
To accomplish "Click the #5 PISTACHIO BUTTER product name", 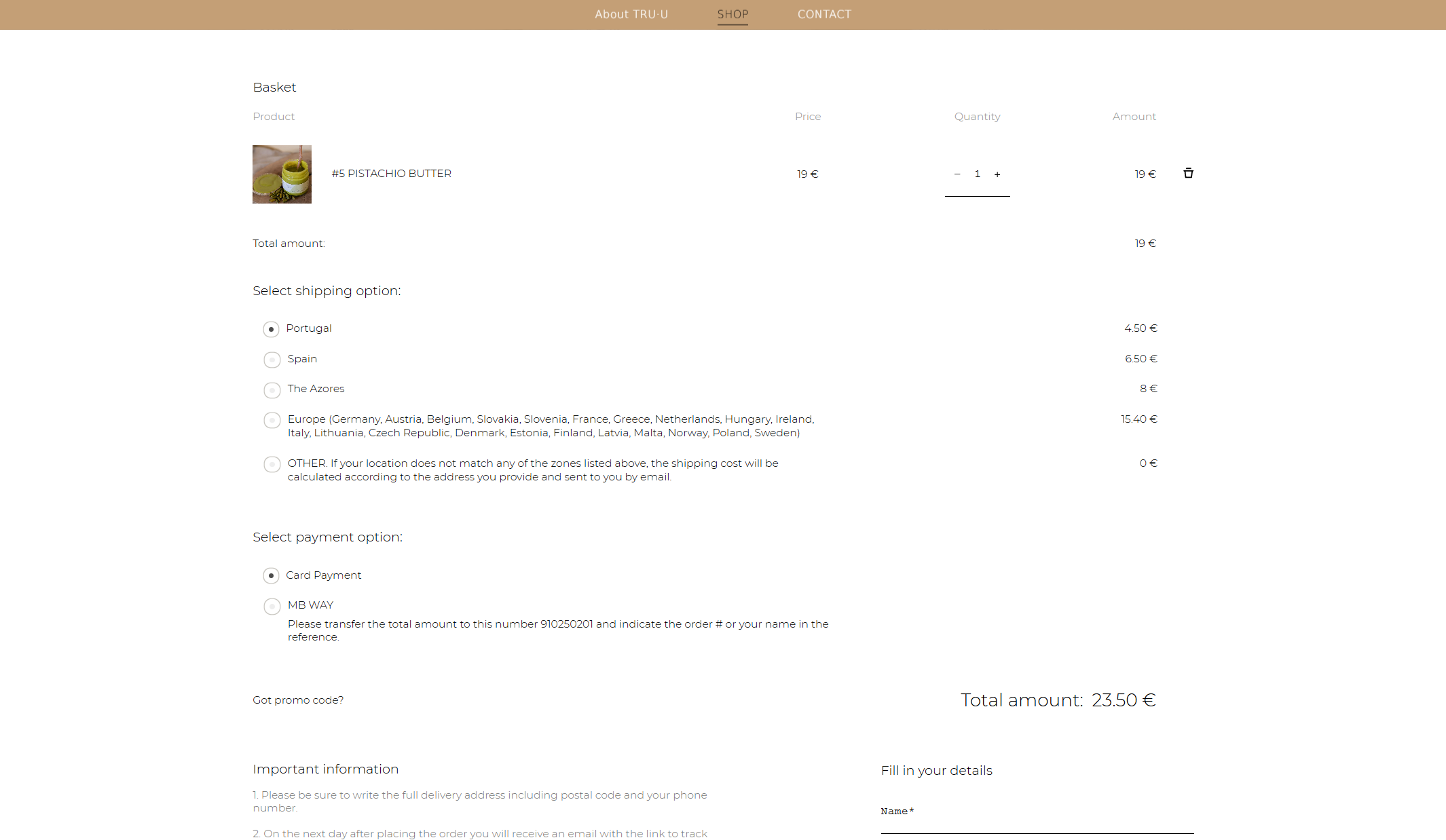I will 391,174.
